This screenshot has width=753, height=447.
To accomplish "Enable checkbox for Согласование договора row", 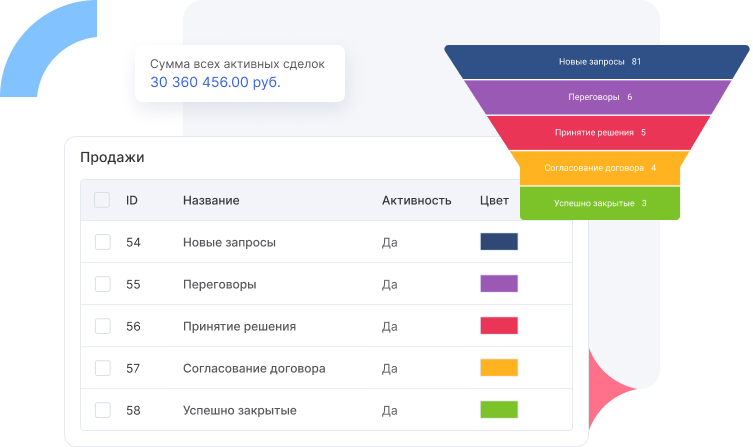I will (x=102, y=368).
